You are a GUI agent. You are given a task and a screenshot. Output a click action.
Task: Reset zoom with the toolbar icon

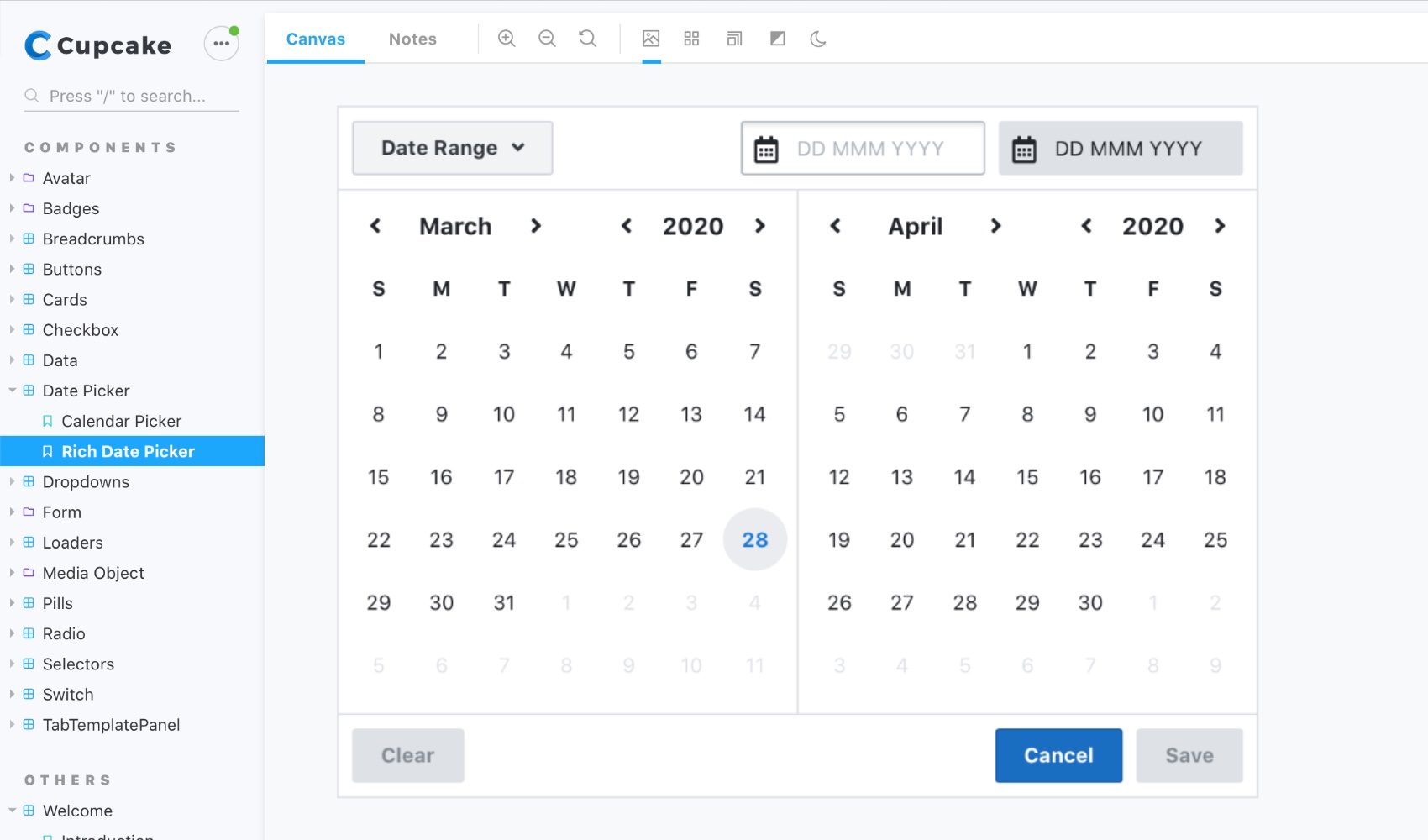[587, 39]
